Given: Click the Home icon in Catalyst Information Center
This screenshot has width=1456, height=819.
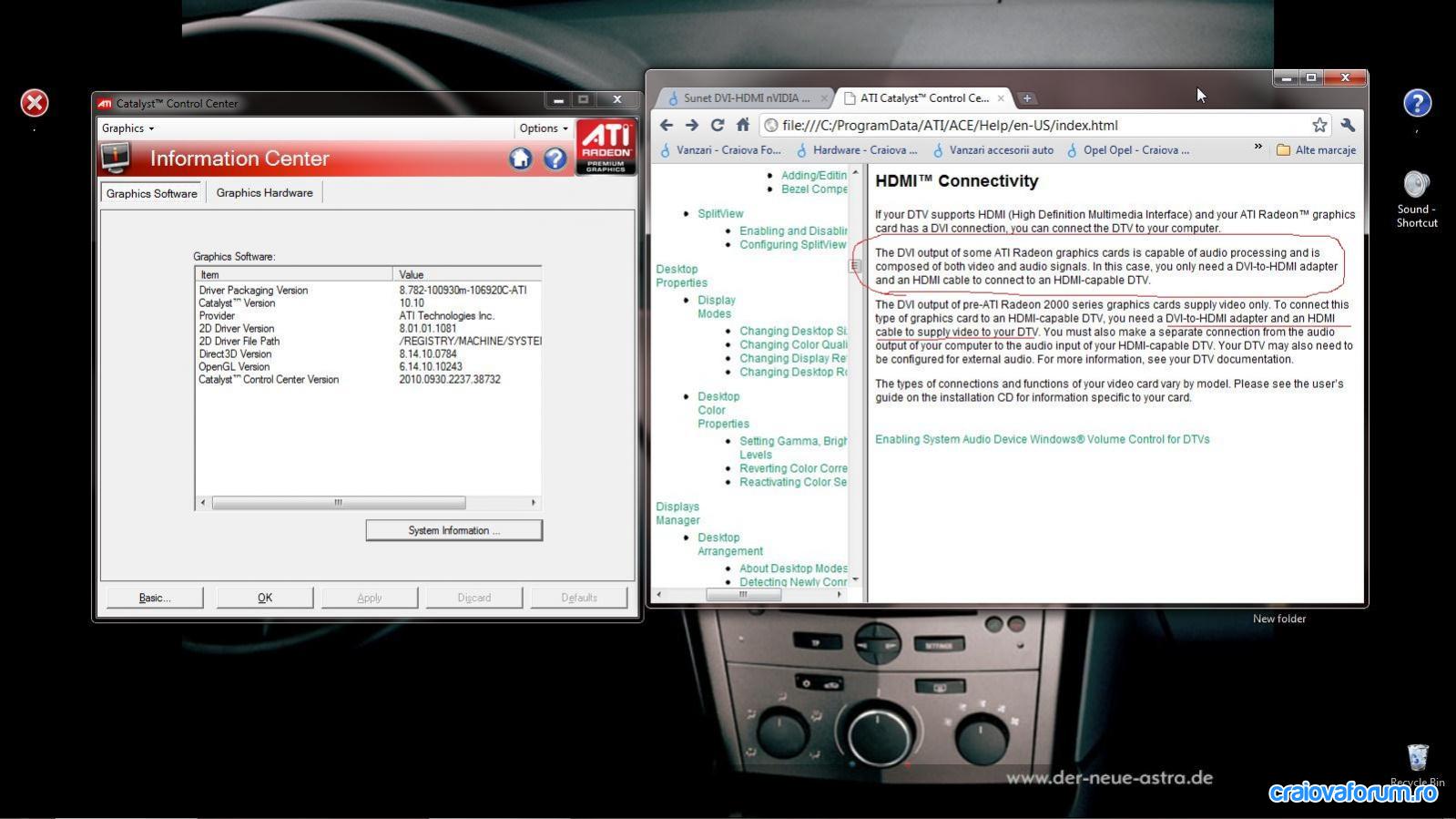Looking at the screenshot, I should pyautogui.click(x=520, y=159).
